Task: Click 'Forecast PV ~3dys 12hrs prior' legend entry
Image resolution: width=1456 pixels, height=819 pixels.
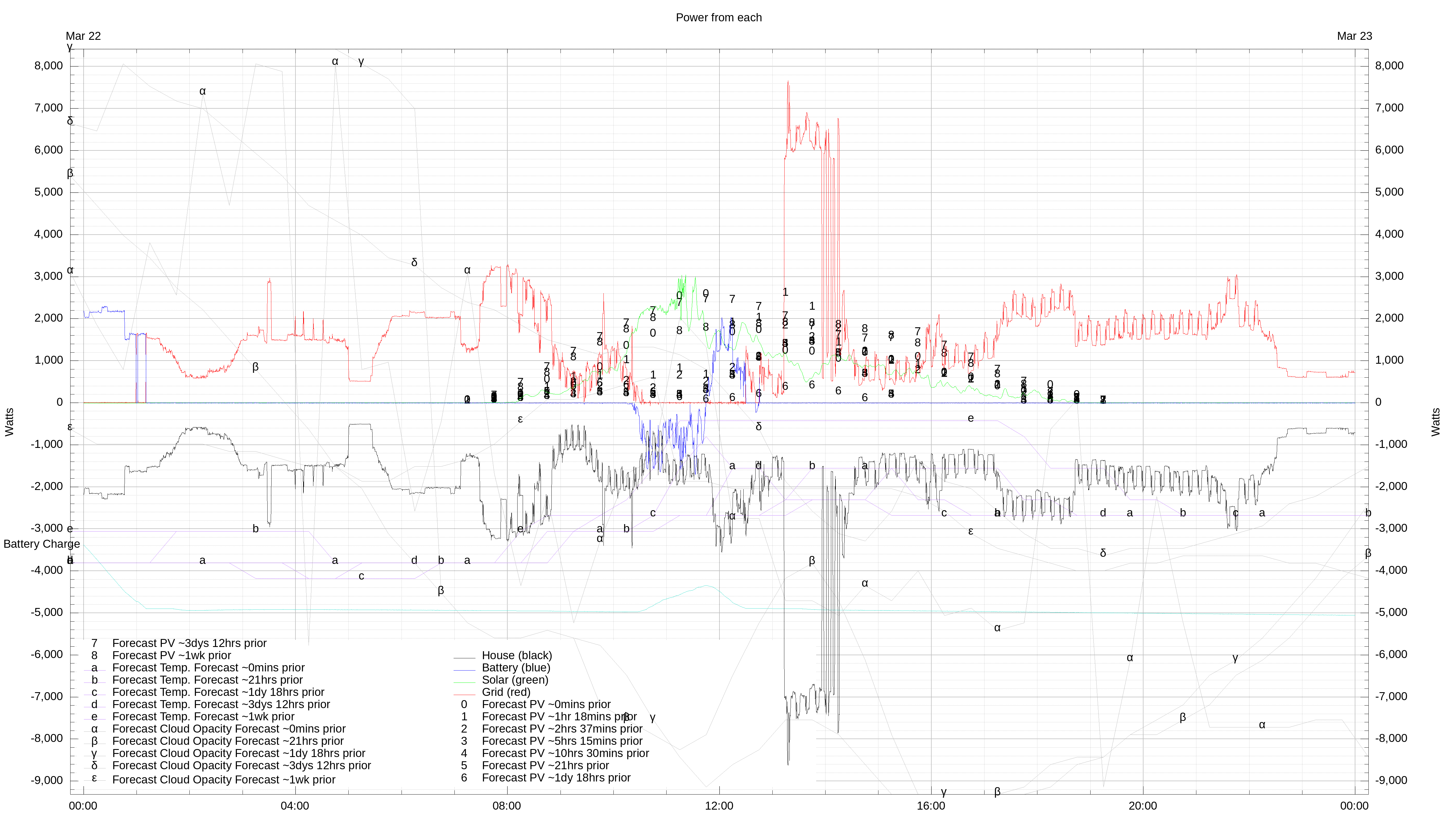Action: pyautogui.click(x=189, y=643)
